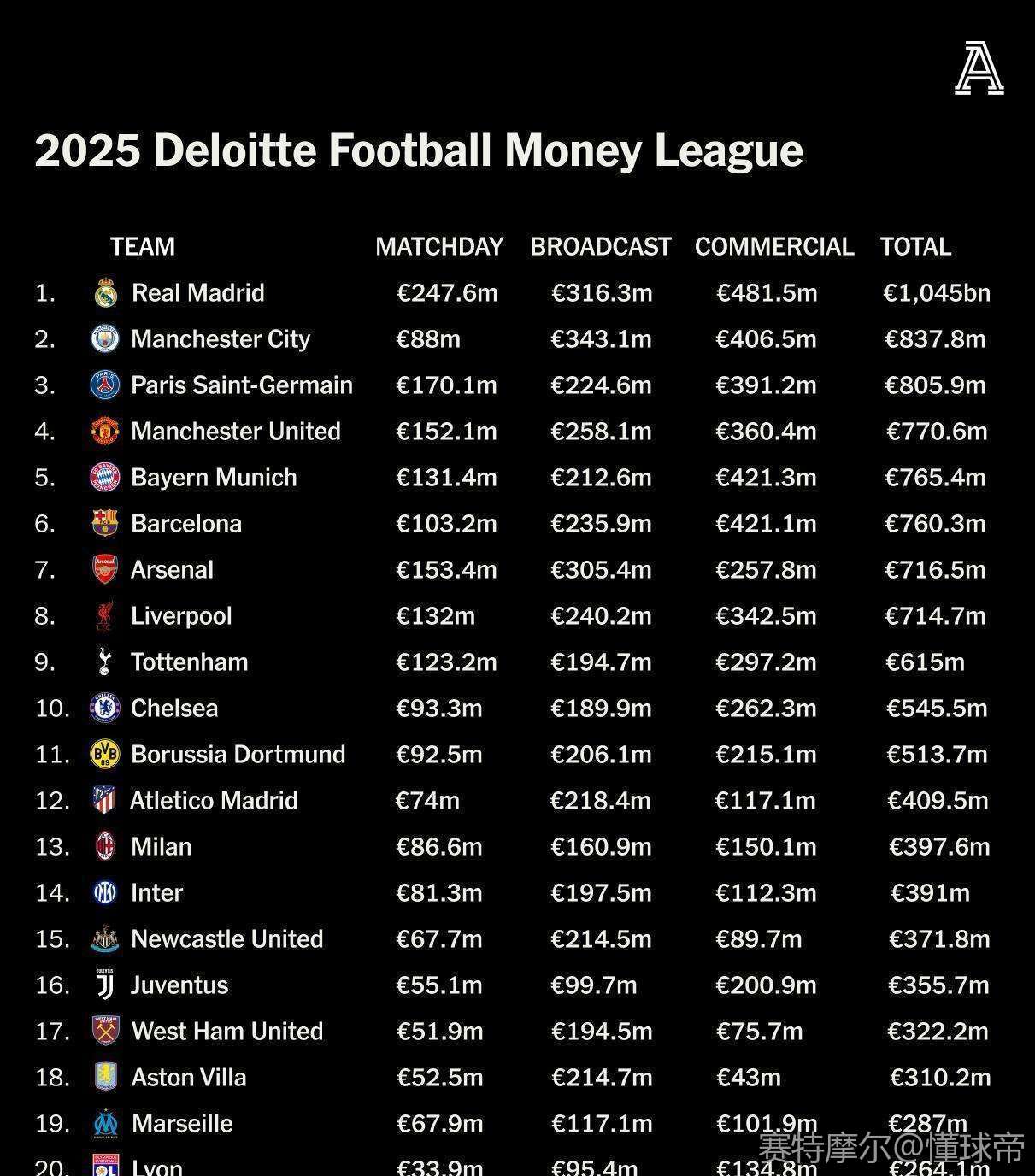Image resolution: width=1035 pixels, height=1176 pixels.
Task: Click the Juventus logo icon
Action: (x=105, y=985)
